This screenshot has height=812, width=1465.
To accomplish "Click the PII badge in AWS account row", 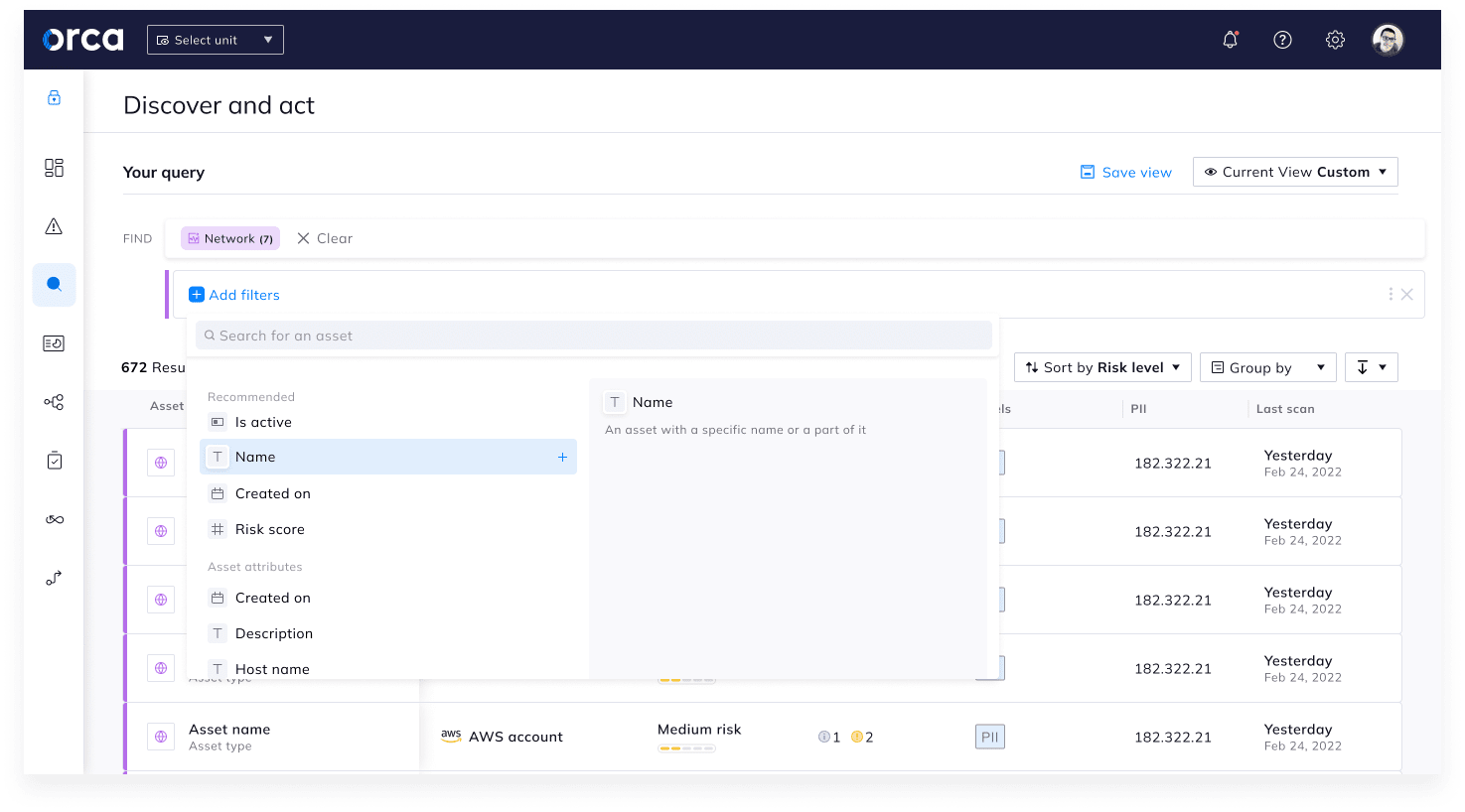I will click(x=989, y=737).
